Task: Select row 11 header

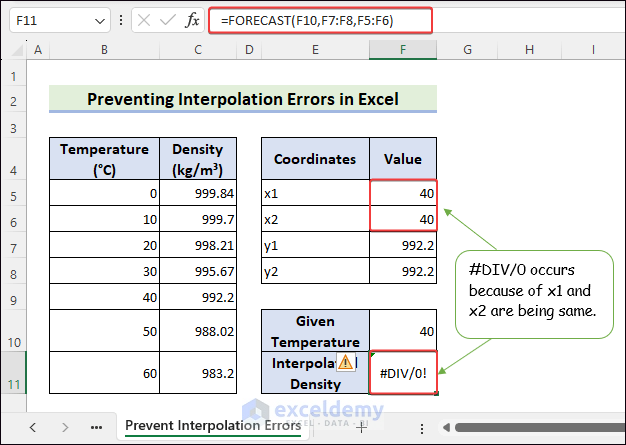Action: 14,373
